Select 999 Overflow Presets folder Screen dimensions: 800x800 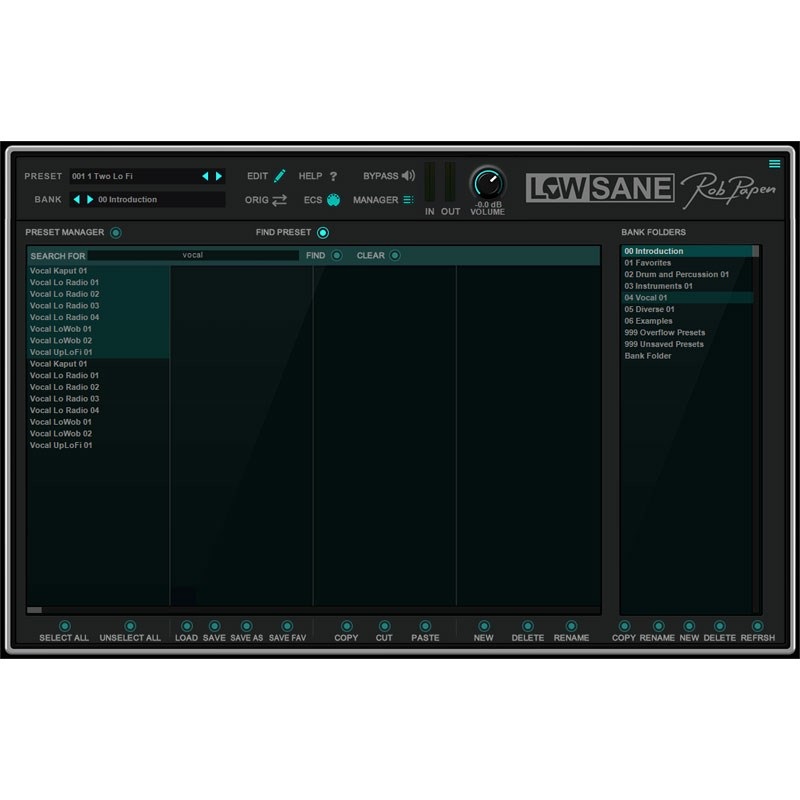pyautogui.click(x=687, y=333)
